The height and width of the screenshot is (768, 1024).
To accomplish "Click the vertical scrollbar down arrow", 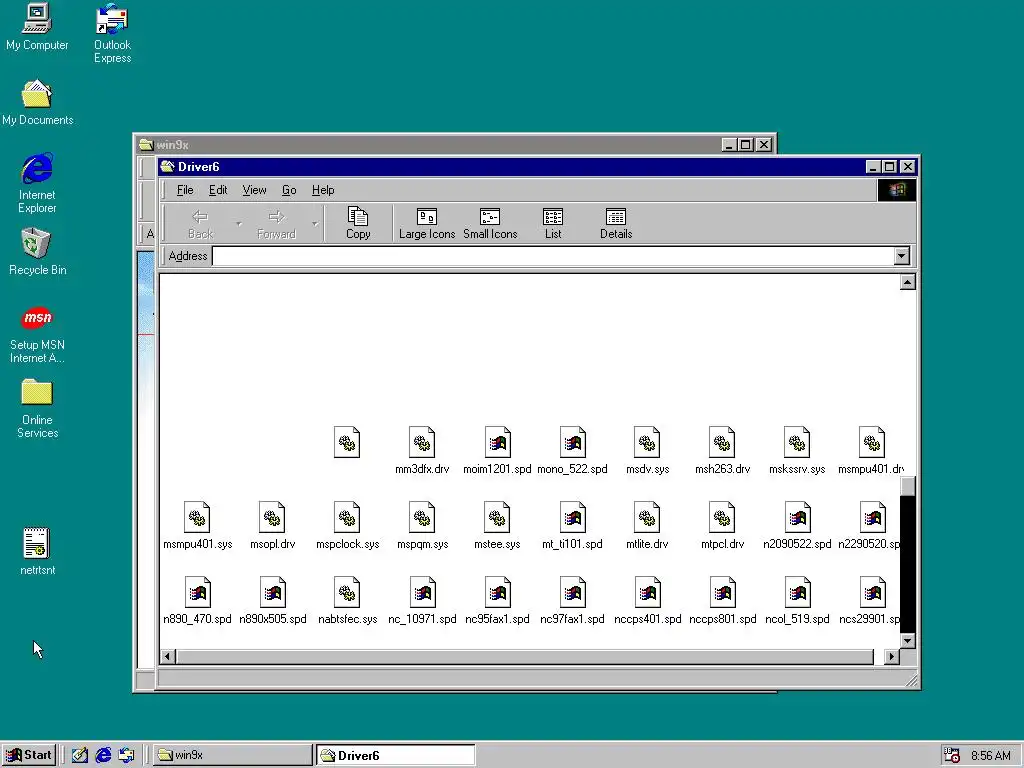I will pos(907,641).
